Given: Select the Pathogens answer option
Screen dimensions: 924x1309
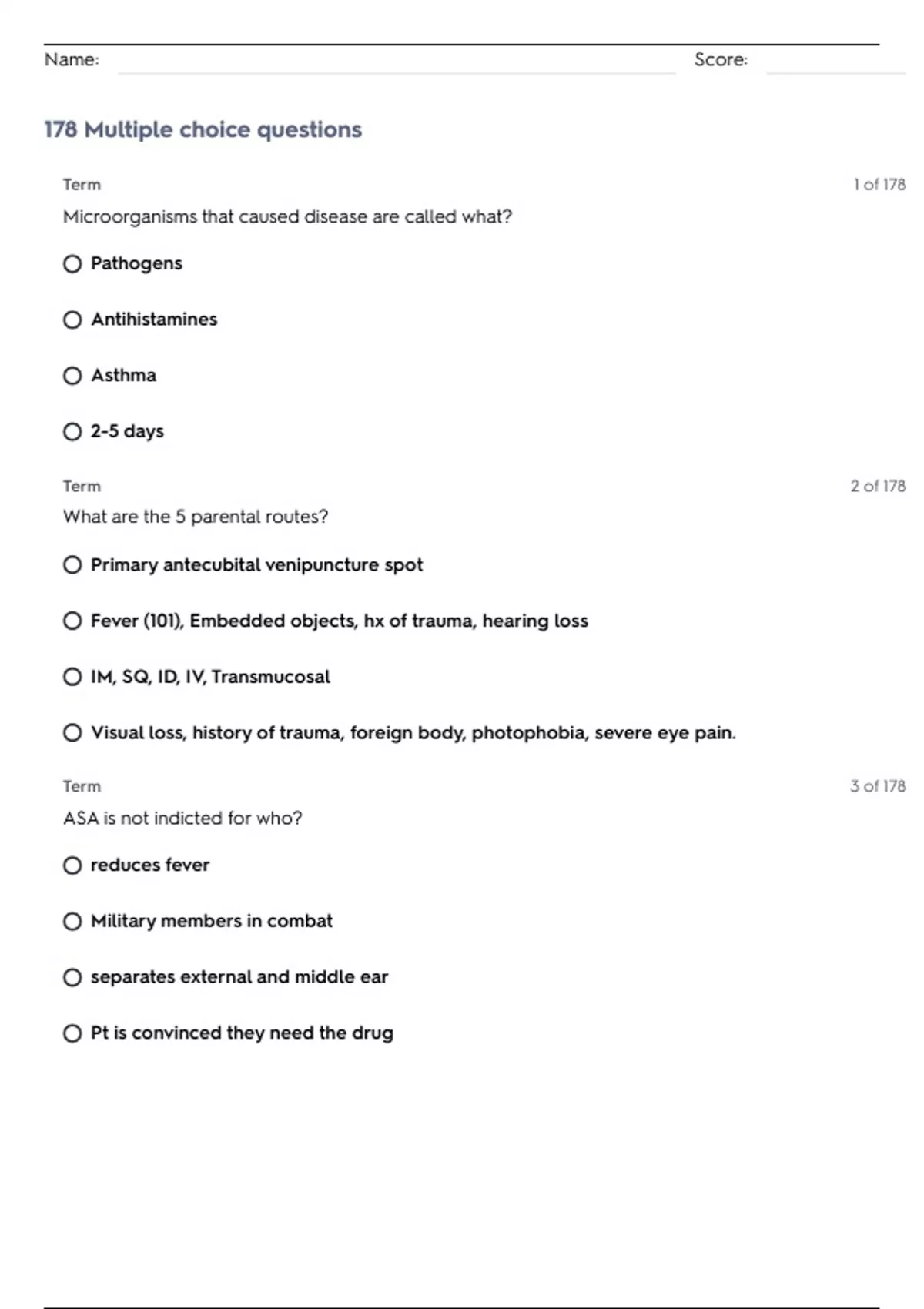Looking at the screenshot, I should tap(72, 264).
